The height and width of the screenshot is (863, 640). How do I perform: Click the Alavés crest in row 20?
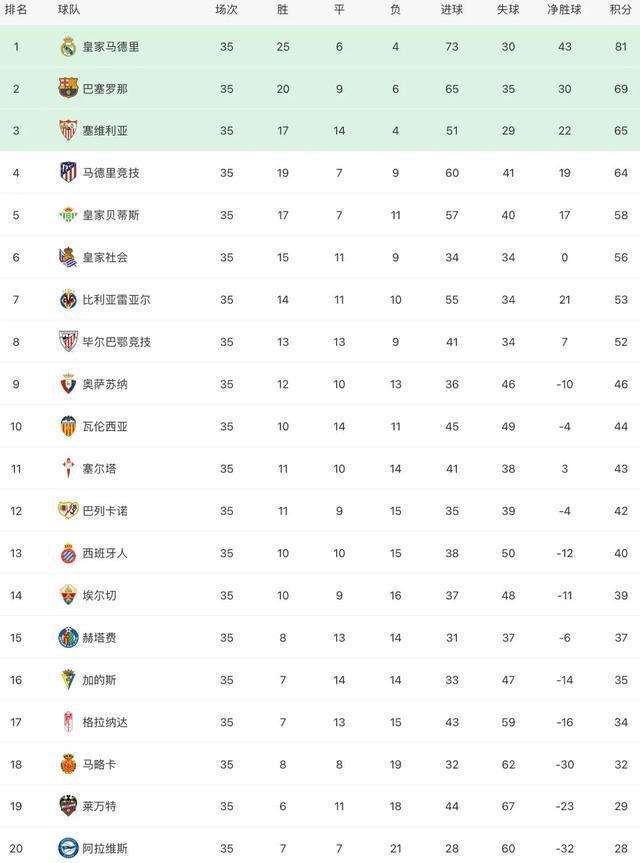(x=68, y=848)
